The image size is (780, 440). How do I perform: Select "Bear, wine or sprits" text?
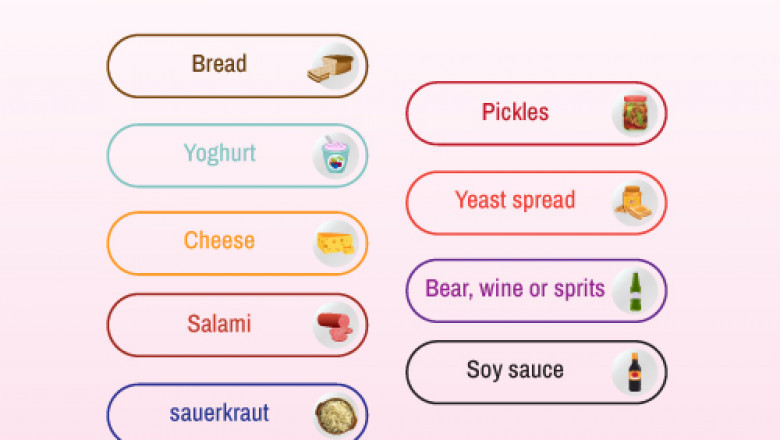click(515, 289)
